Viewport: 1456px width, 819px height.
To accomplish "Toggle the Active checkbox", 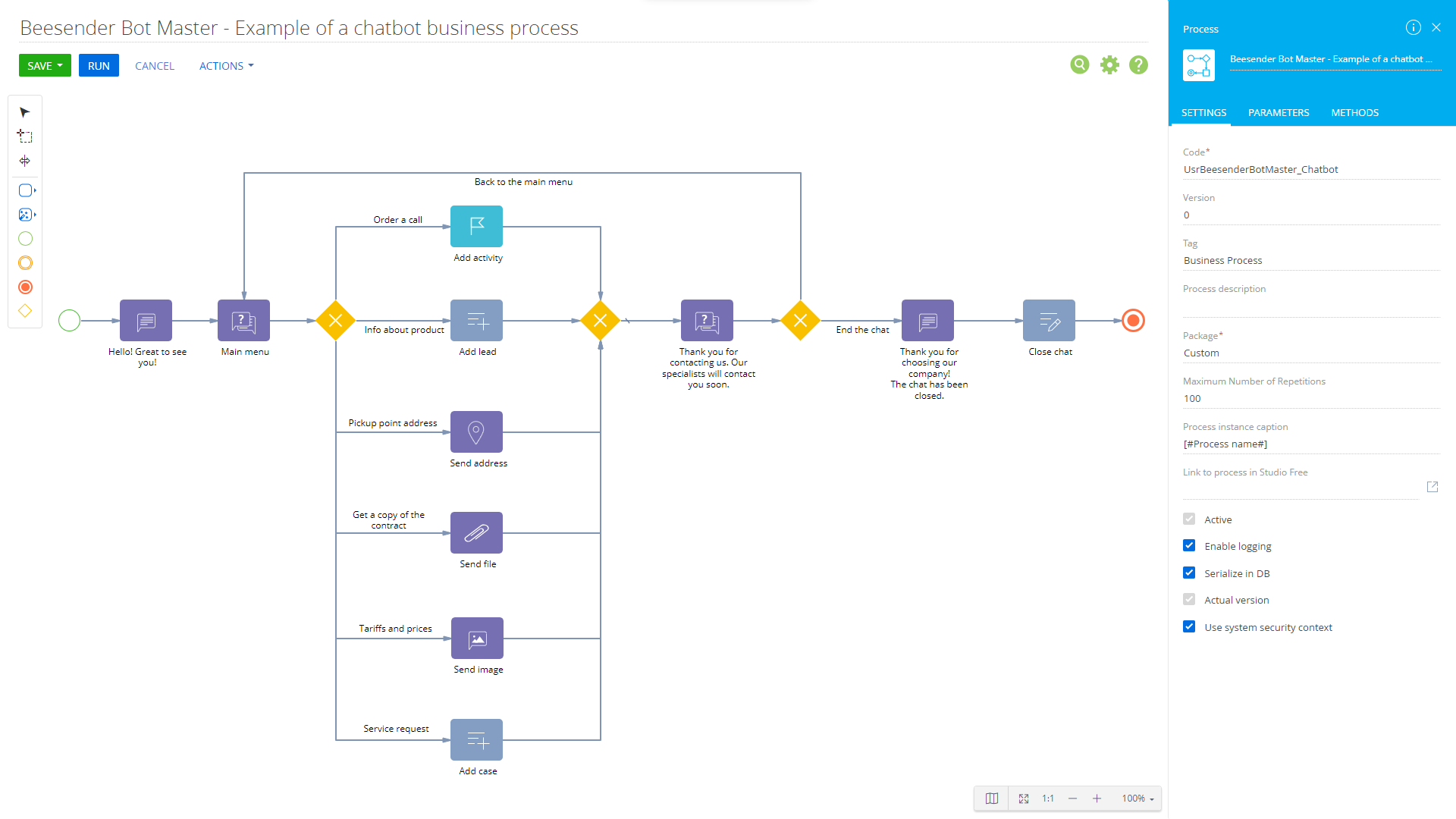I will (1189, 519).
